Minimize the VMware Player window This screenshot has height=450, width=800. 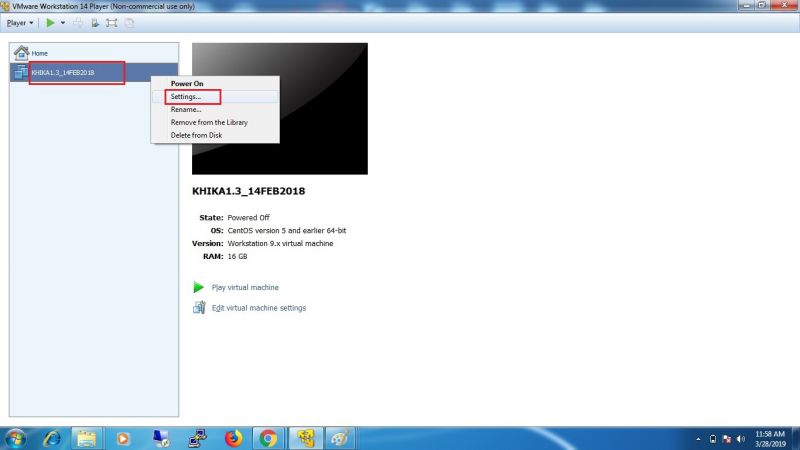point(746,5)
